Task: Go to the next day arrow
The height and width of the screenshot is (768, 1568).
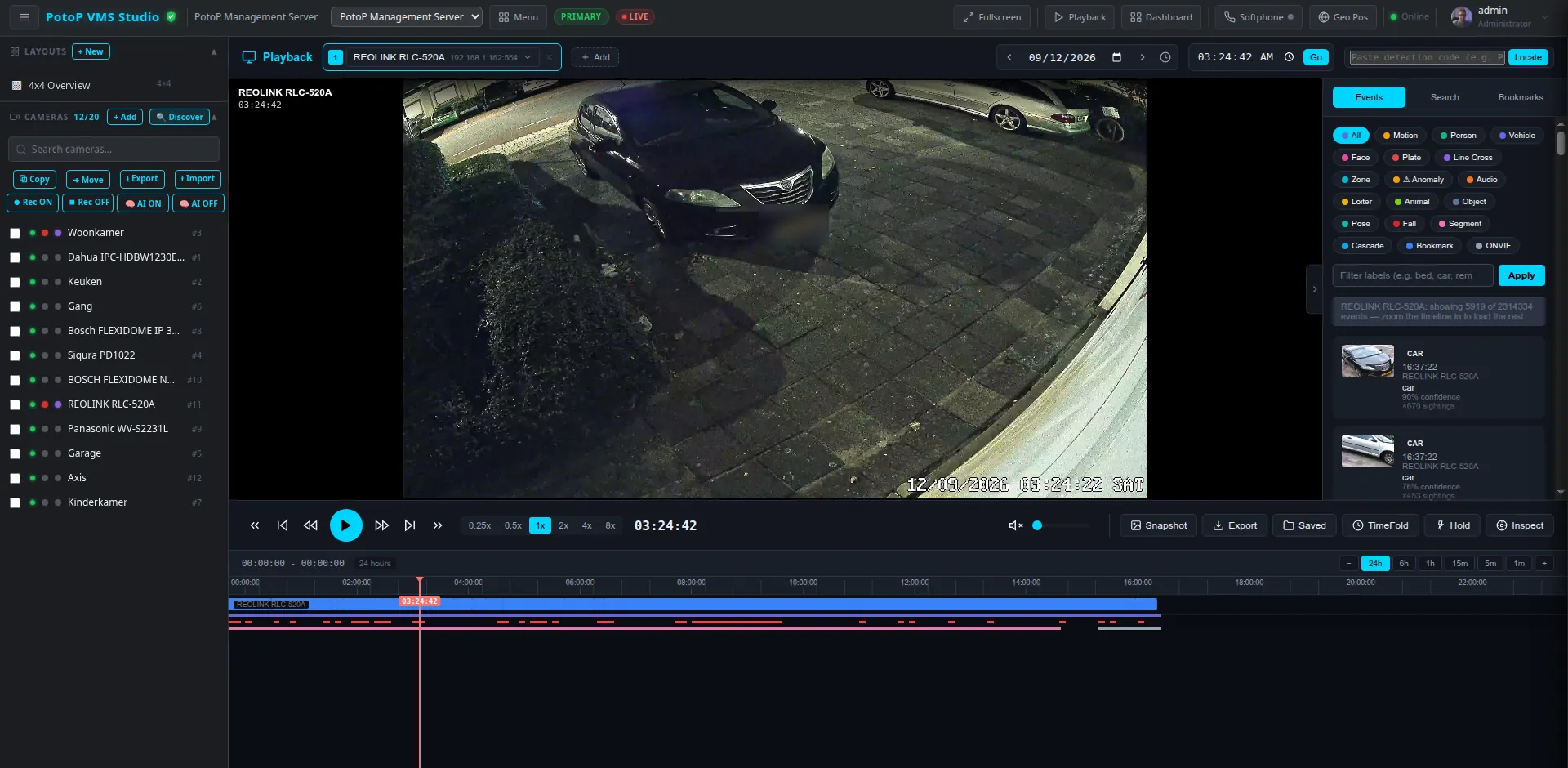Action: 1142,57
